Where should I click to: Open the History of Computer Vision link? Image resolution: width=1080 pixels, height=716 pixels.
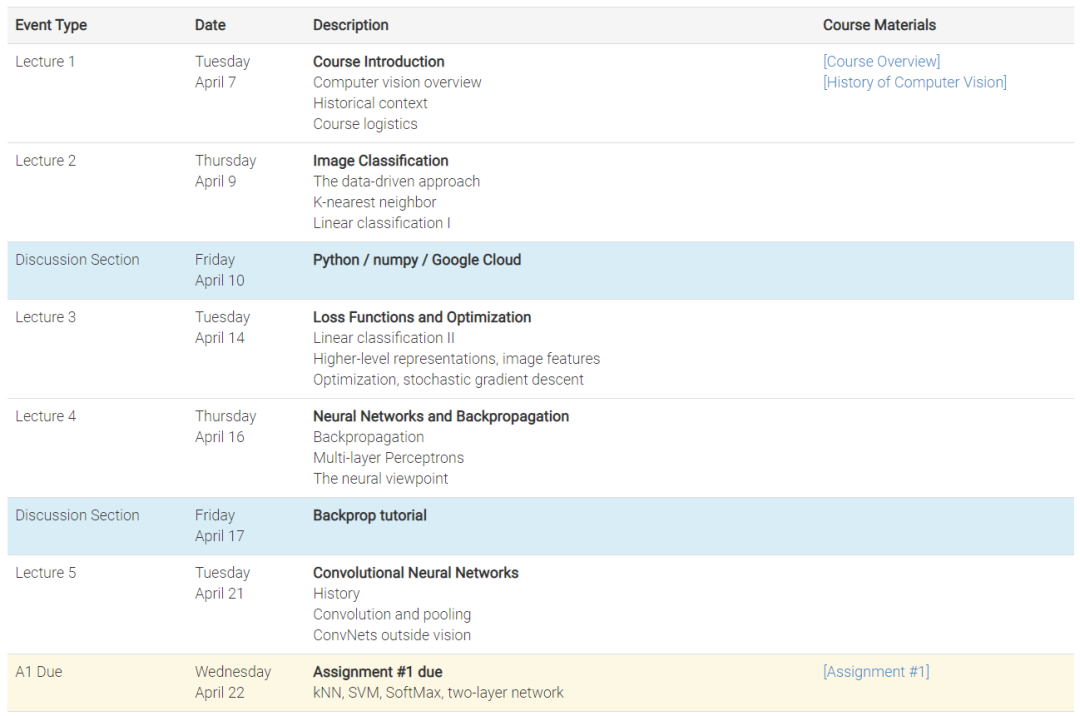914,83
